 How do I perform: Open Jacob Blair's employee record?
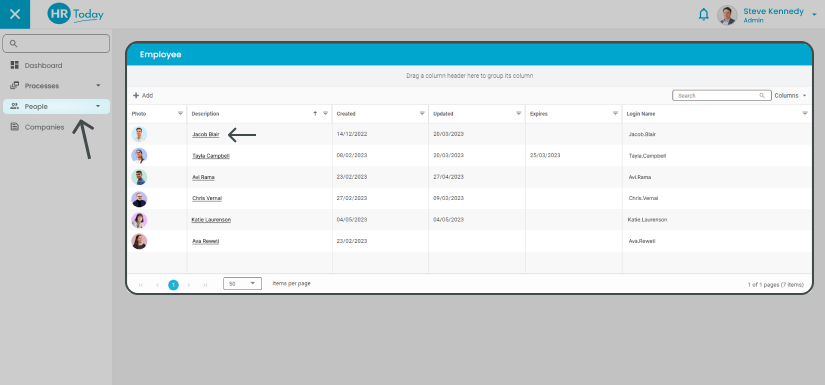(206, 135)
